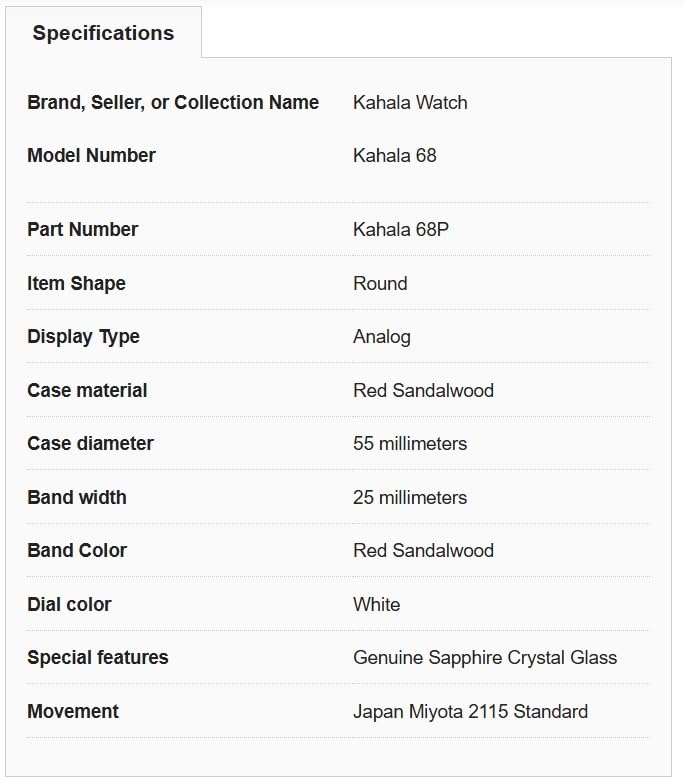Select the Round shape value
Screen dimensions: 684x784
click(380, 283)
